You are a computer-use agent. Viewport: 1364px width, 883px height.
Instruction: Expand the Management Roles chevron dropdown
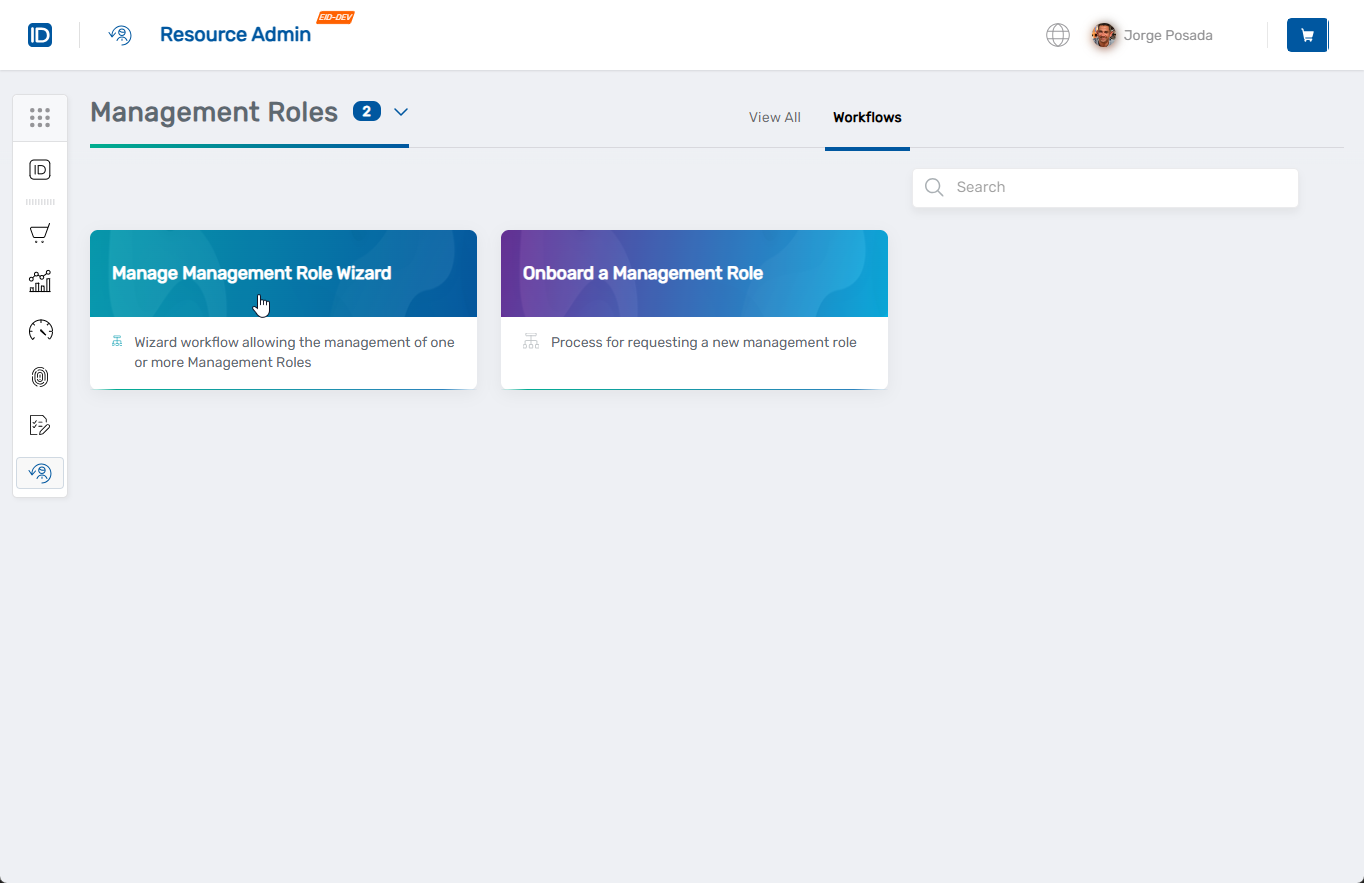pyautogui.click(x=401, y=113)
